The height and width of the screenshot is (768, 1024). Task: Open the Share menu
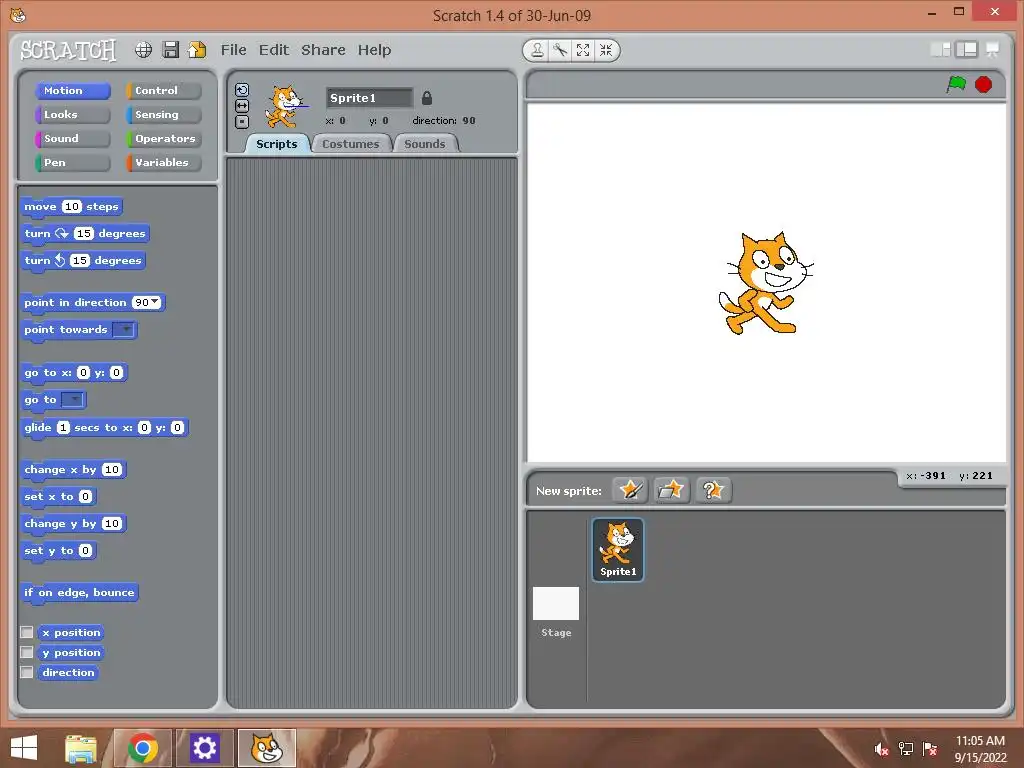click(323, 50)
